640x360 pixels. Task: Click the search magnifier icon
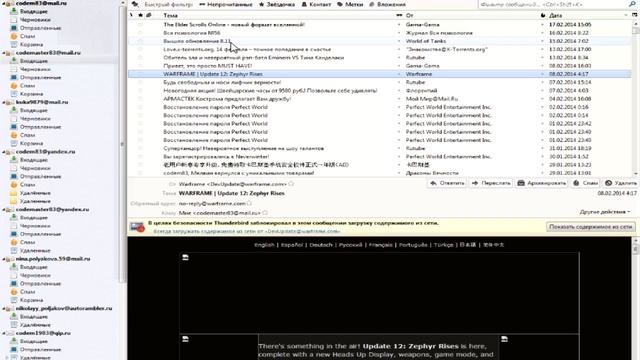(x=633, y=4)
